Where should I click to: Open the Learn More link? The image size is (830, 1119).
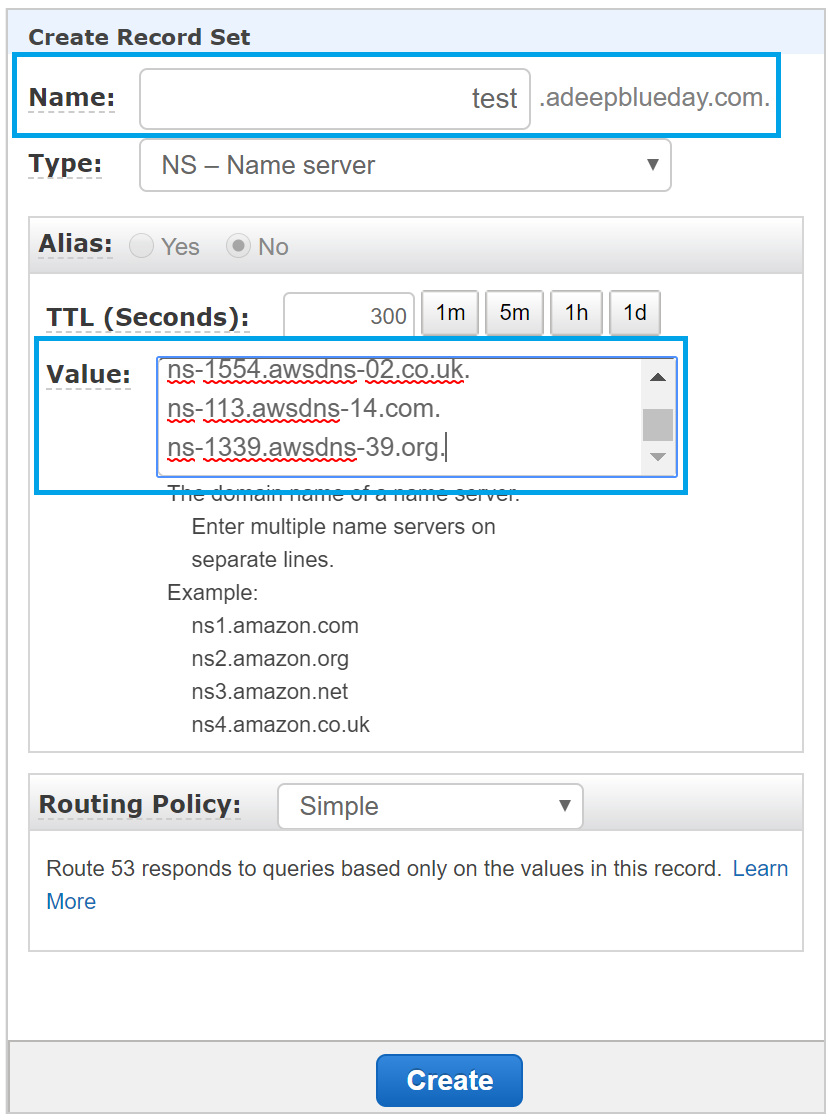pos(761,868)
